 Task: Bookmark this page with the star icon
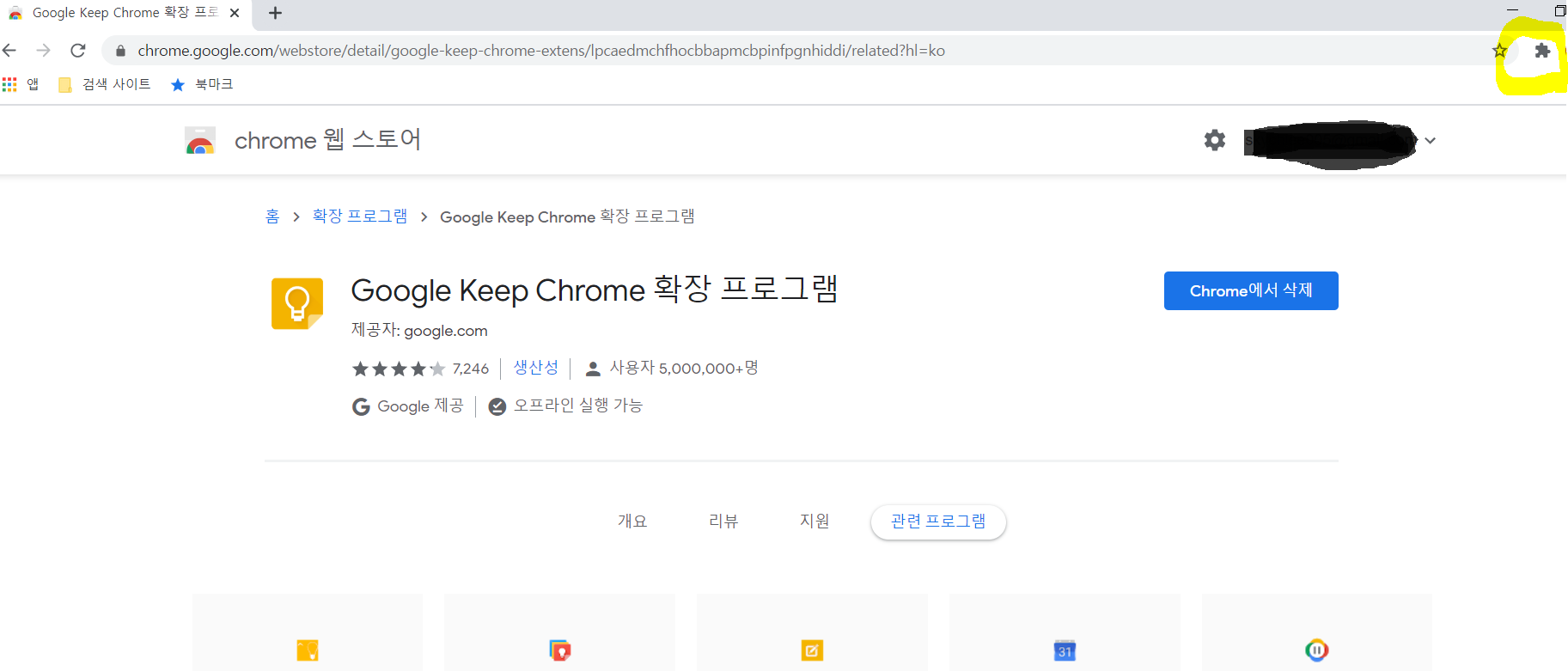(1500, 51)
